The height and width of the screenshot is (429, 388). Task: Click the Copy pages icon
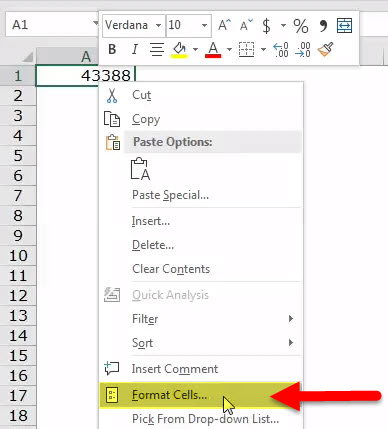coord(112,119)
